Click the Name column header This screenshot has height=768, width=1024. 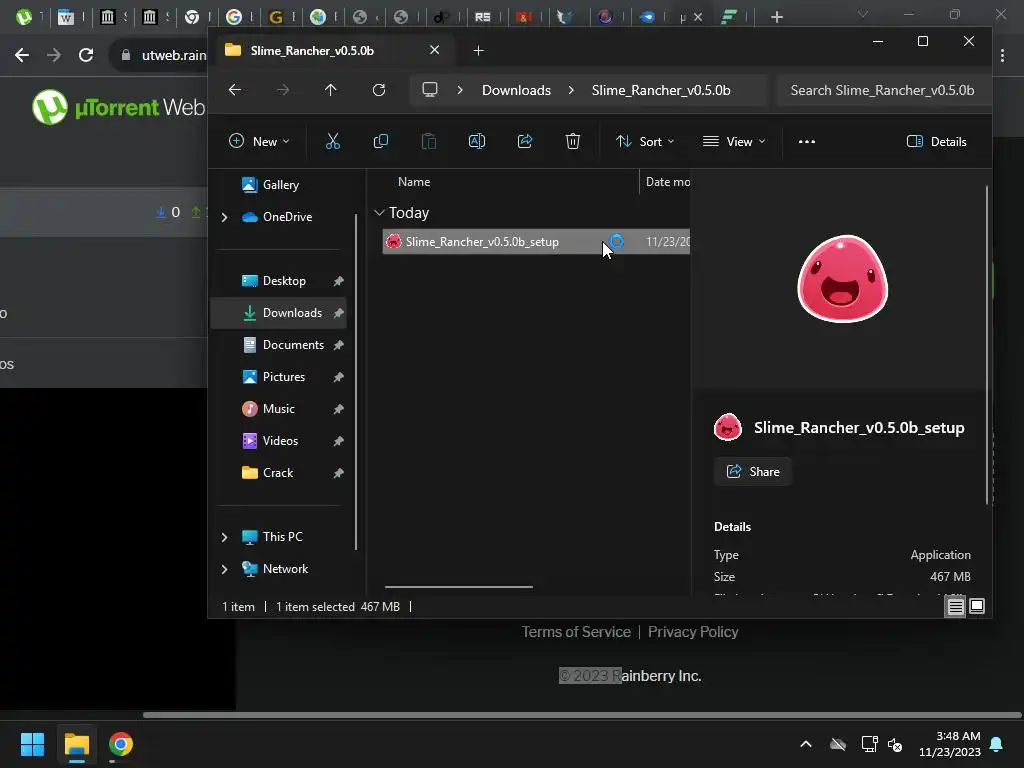click(x=414, y=182)
